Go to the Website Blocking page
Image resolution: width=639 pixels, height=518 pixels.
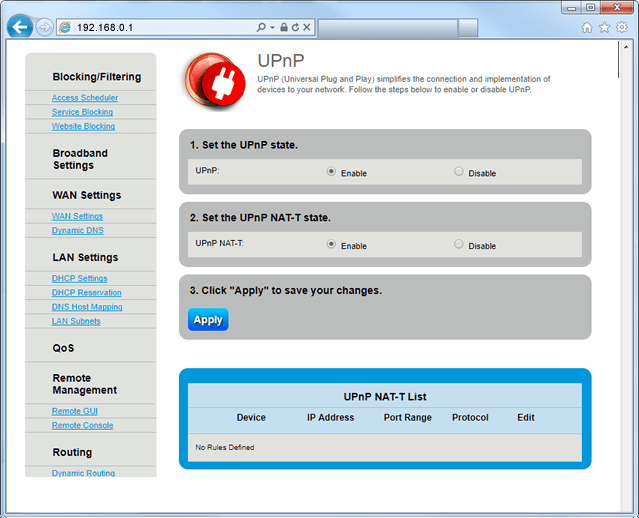coord(83,126)
